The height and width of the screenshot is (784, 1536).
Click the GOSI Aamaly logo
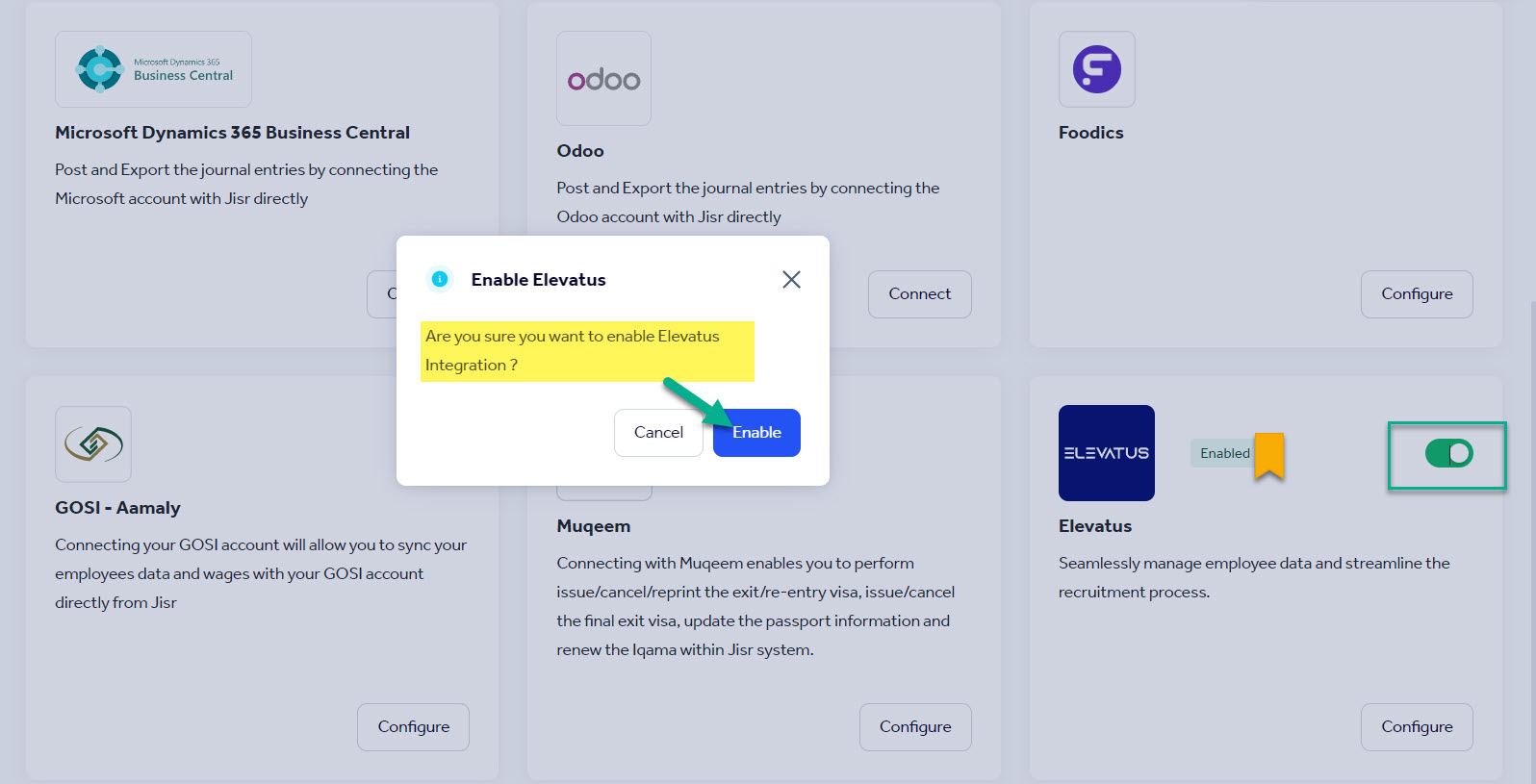click(93, 444)
